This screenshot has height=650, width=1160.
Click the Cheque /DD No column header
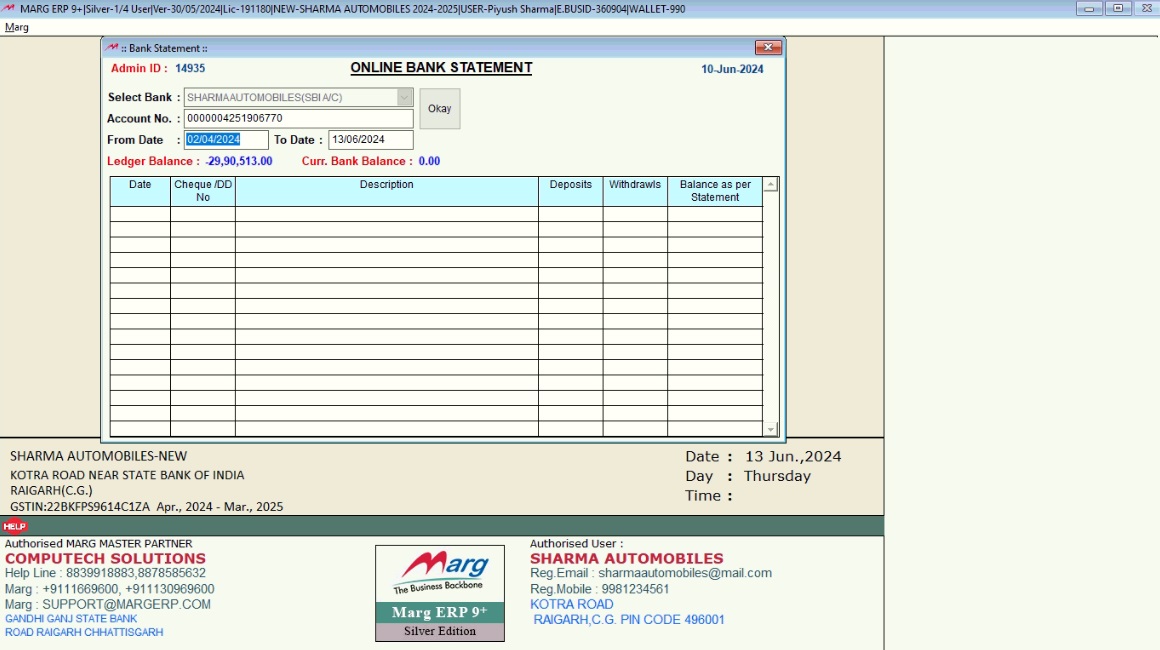203,191
